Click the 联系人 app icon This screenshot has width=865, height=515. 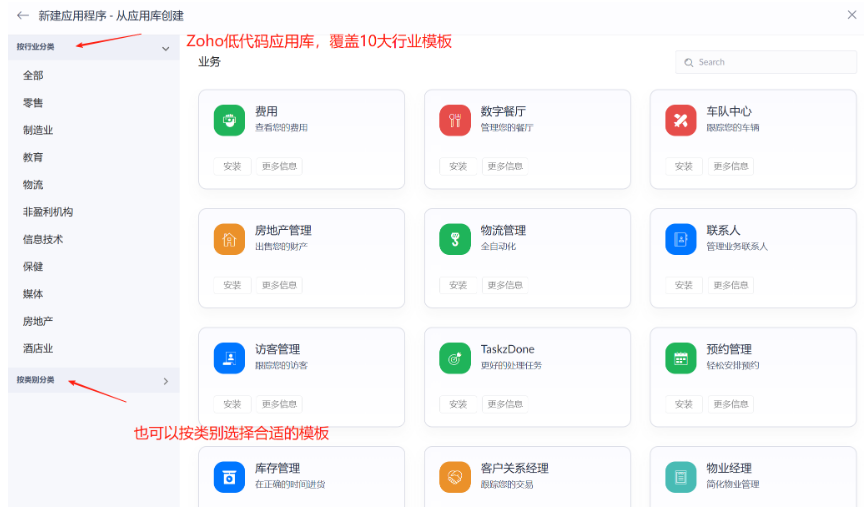[681, 239]
